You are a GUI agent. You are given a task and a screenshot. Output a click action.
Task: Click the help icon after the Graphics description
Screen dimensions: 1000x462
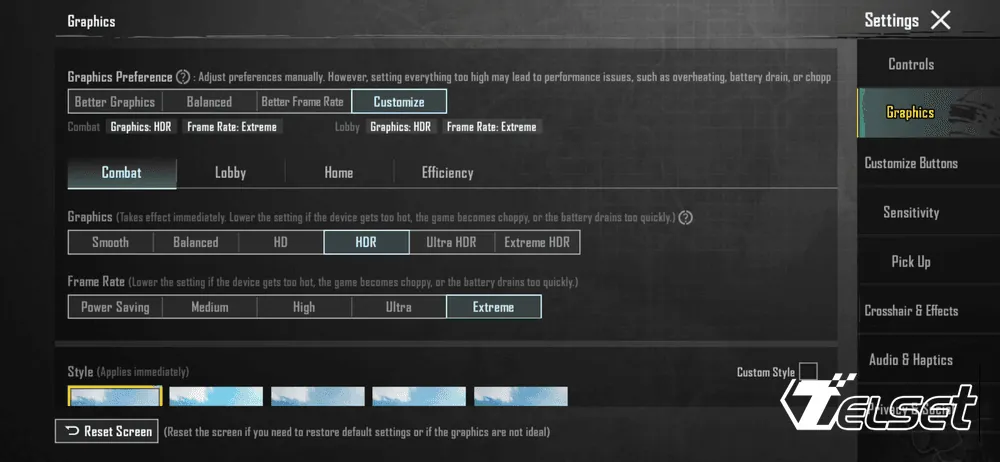[686, 217]
